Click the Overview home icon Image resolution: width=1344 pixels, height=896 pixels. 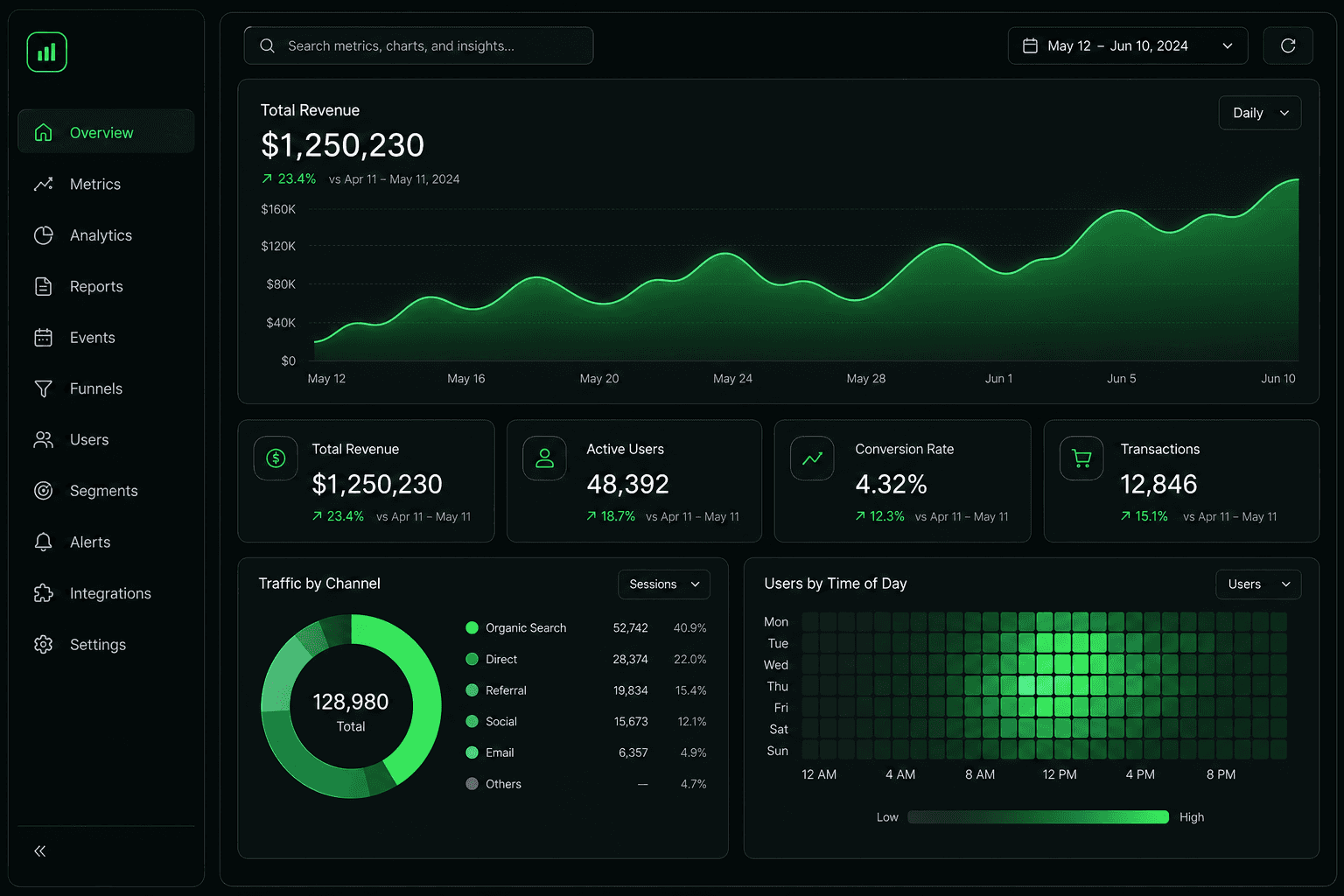tap(43, 133)
